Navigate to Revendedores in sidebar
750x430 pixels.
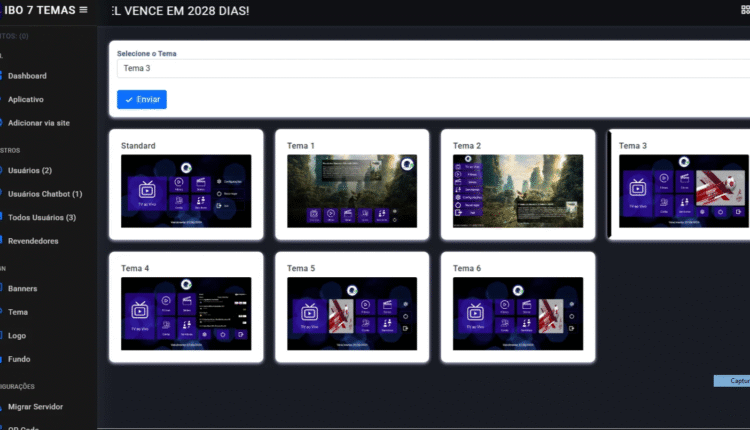33,241
